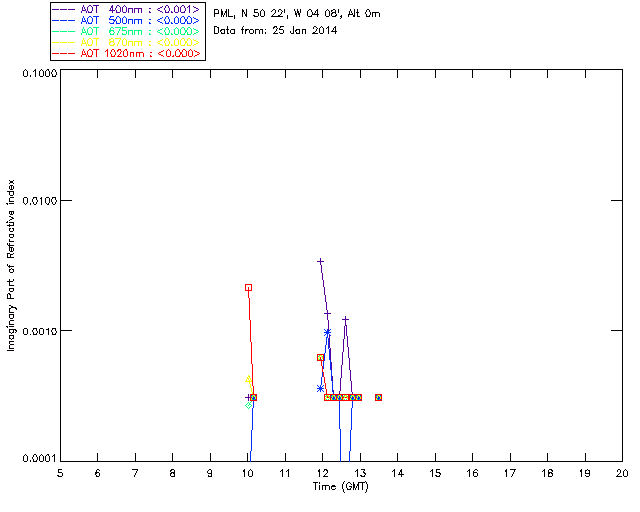Image resolution: width=640 pixels, height=512 pixels.
Task: Click the x-axis tick label 19
Action: point(585,473)
